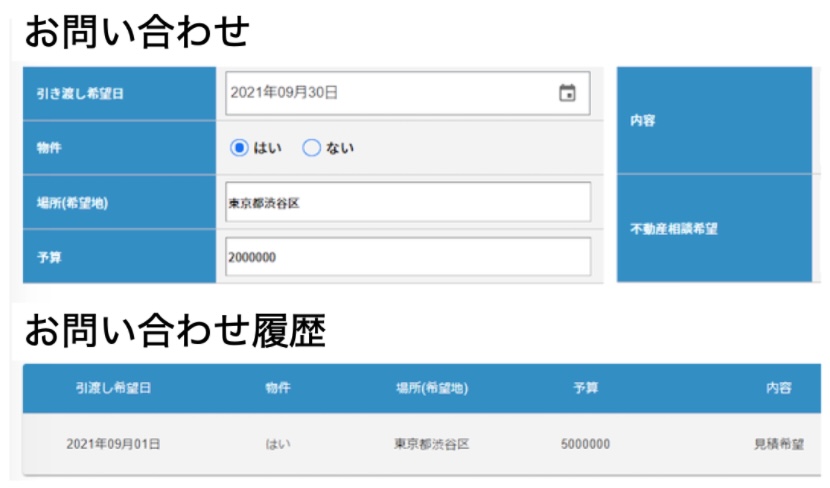Click the 場所(希望地) history column header

tap(432, 388)
